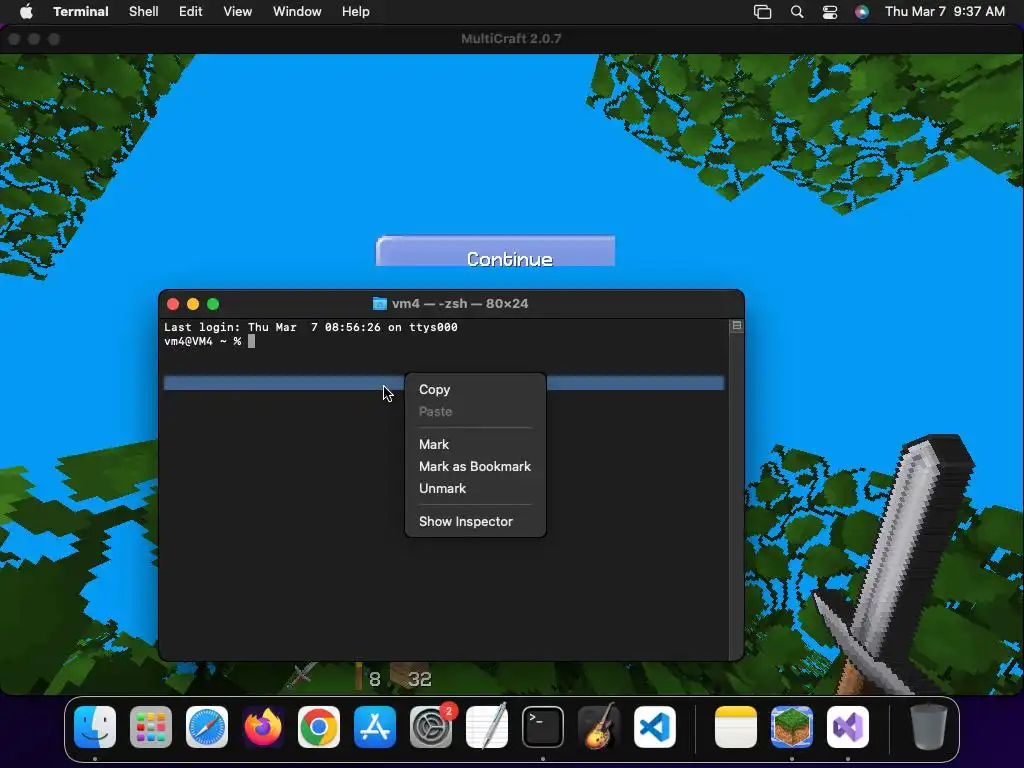Open the App Store icon
Viewport: 1024px width, 768px height.
tap(375, 727)
